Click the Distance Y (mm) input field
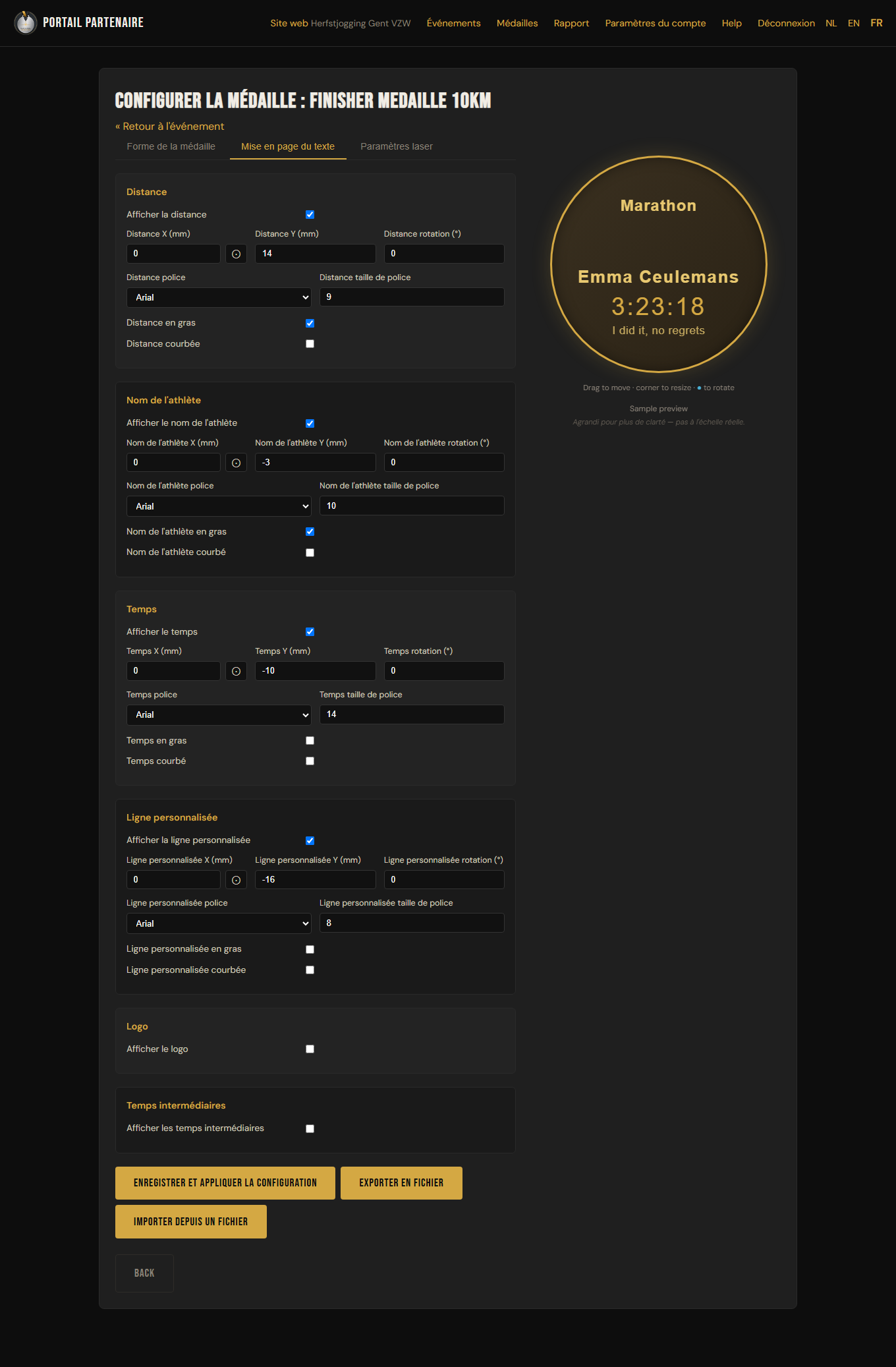 point(316,254)
